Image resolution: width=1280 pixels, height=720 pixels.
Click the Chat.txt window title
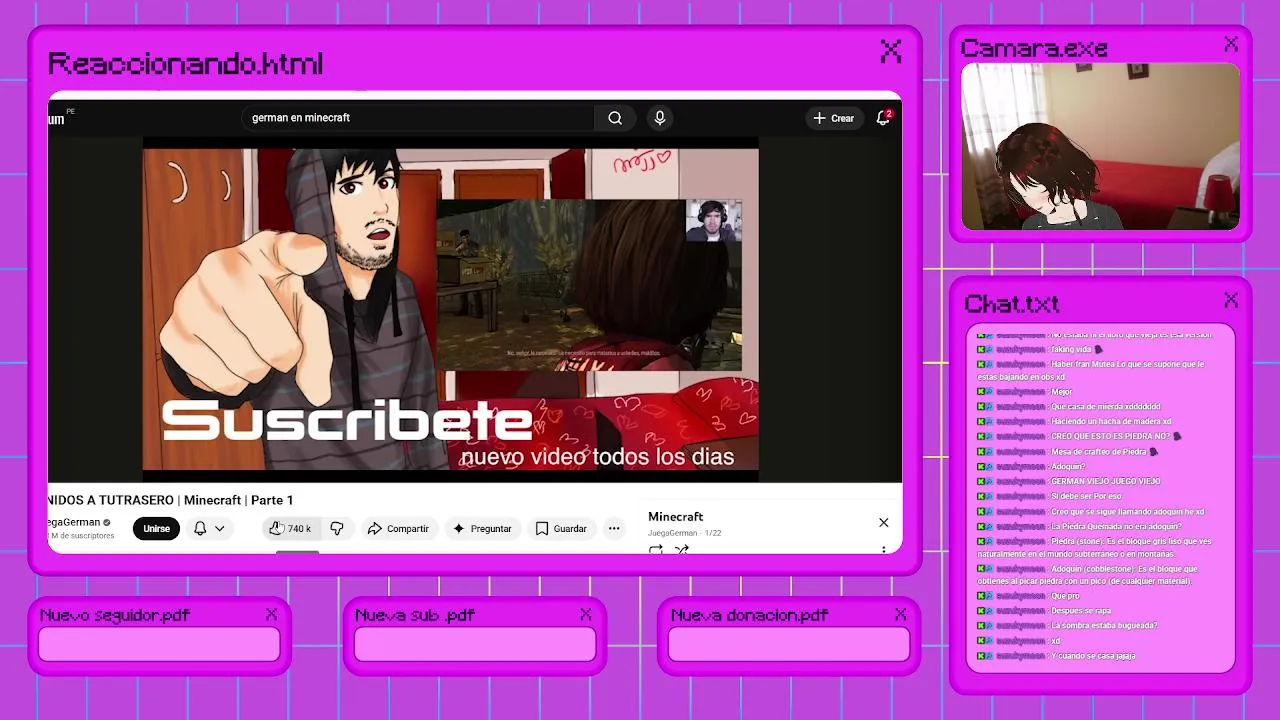1011,303
